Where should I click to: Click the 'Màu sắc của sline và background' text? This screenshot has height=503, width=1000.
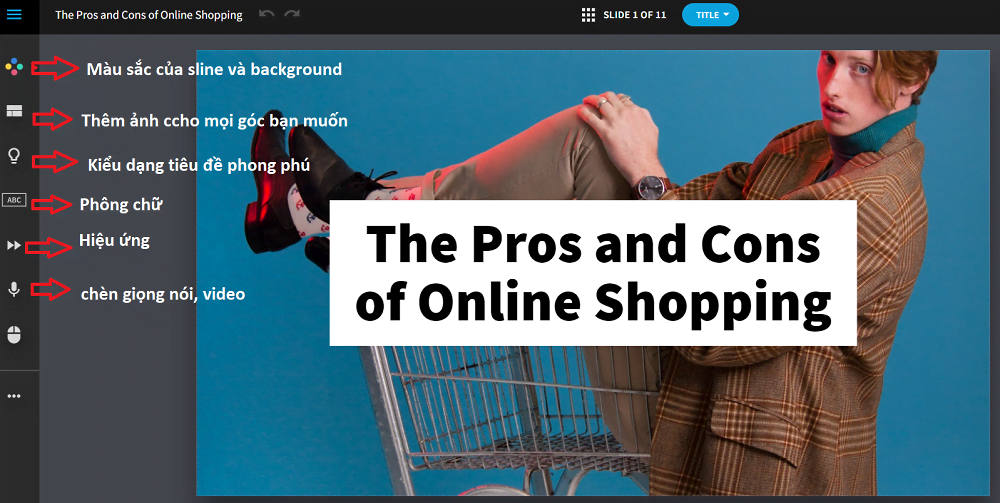(x=214, y=69)
